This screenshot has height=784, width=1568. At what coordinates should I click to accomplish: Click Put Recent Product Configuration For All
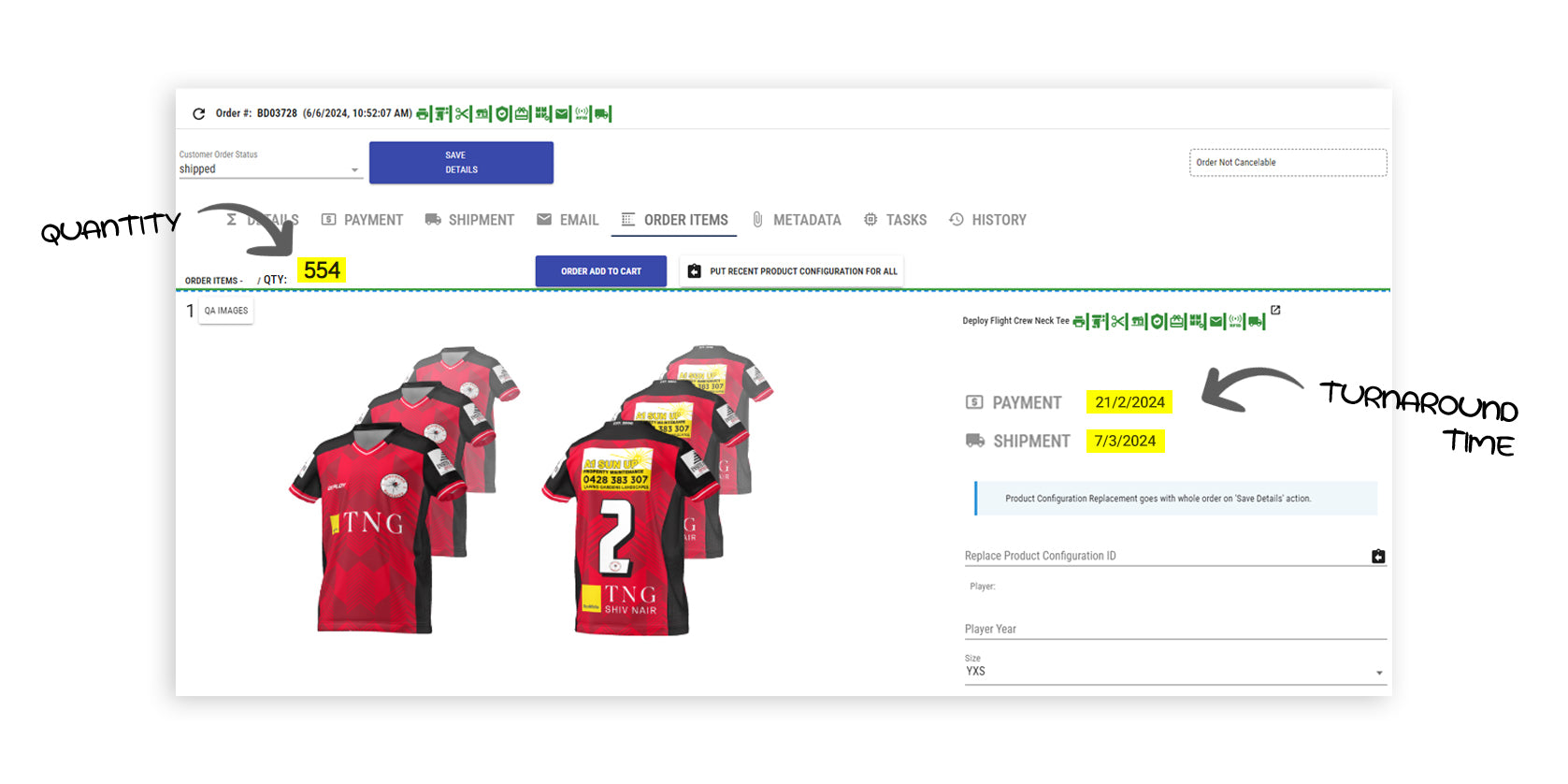click(792, 271)
